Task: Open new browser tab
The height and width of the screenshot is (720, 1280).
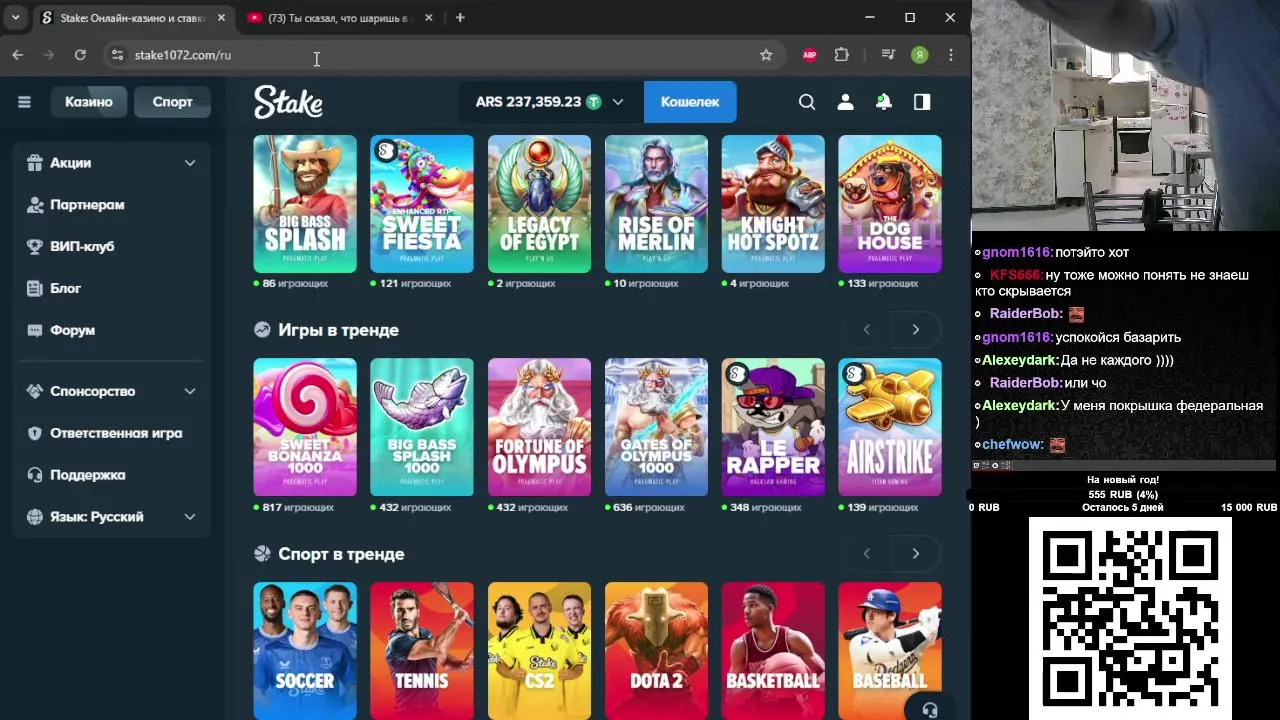Action: [460, 18]
